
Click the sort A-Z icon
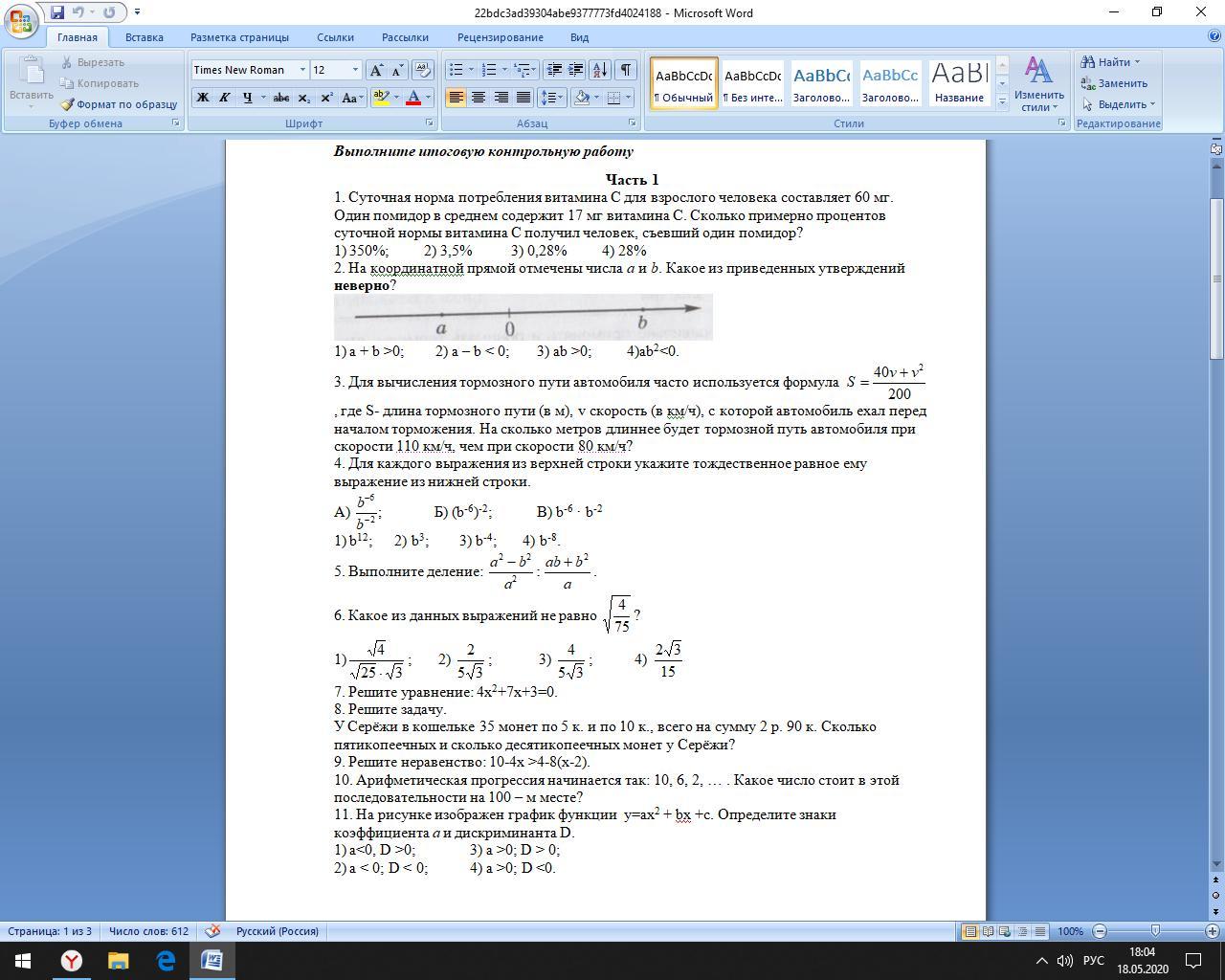(600, 70)
